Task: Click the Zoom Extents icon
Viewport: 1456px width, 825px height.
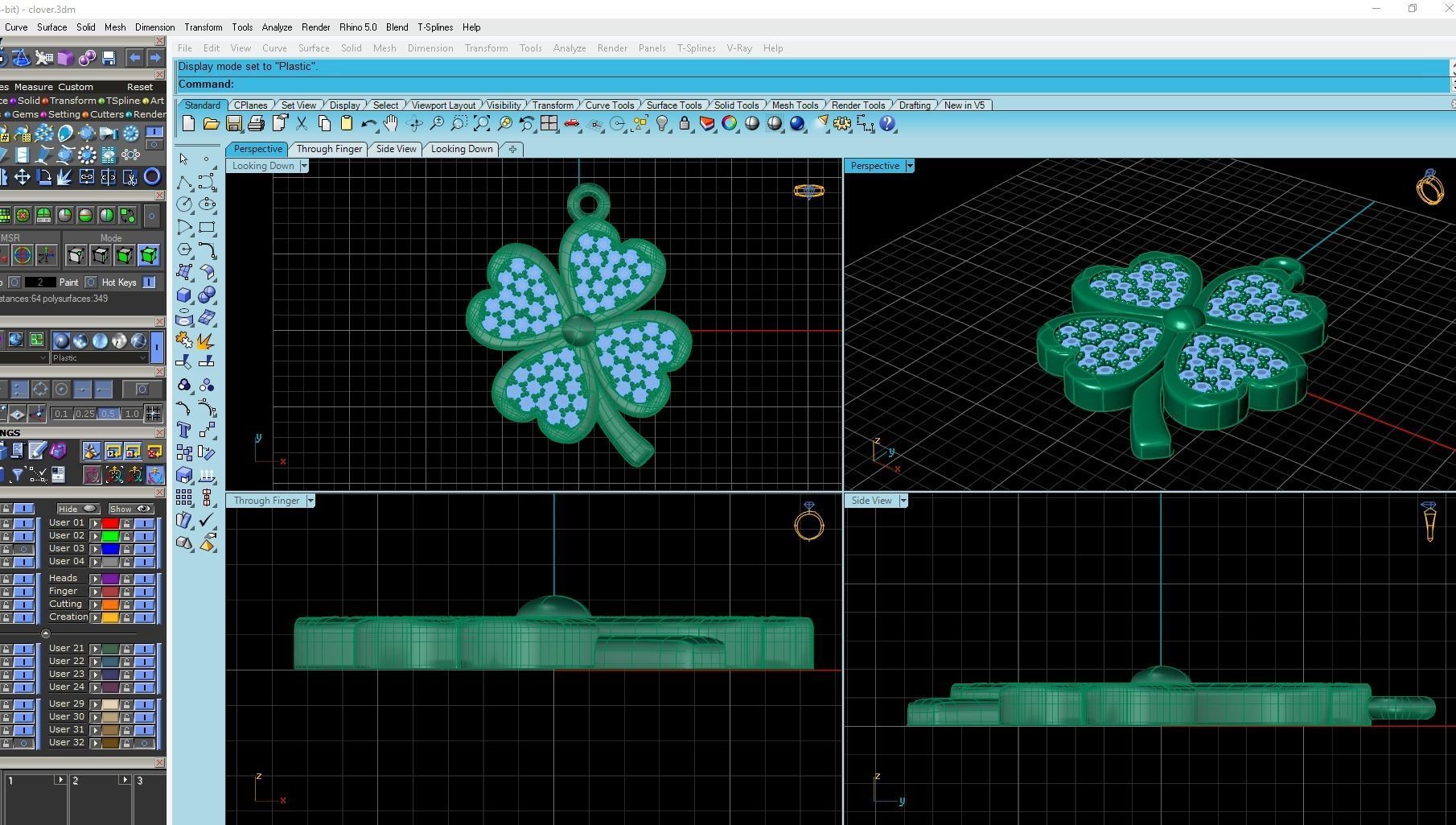Action: pos(481,124)
